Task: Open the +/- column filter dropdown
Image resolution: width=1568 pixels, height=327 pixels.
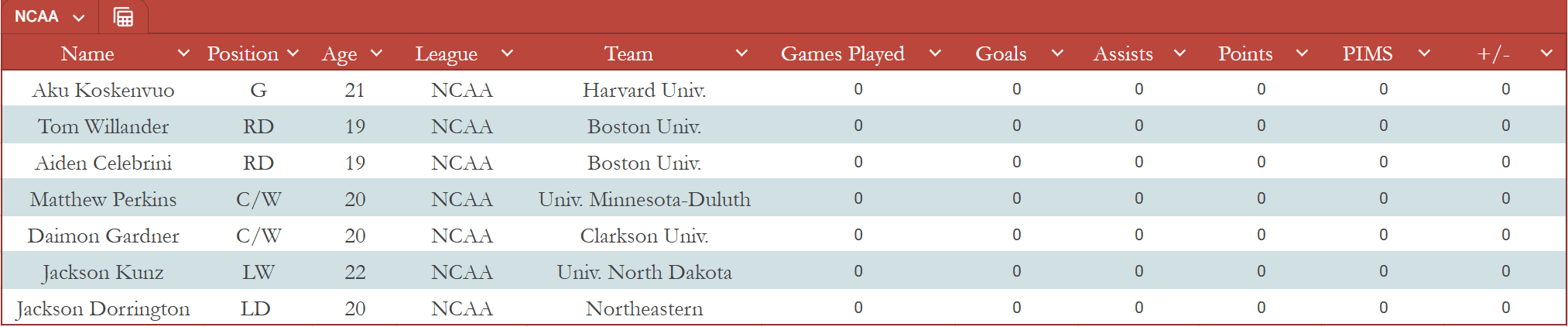Action: pos(1546,53)
